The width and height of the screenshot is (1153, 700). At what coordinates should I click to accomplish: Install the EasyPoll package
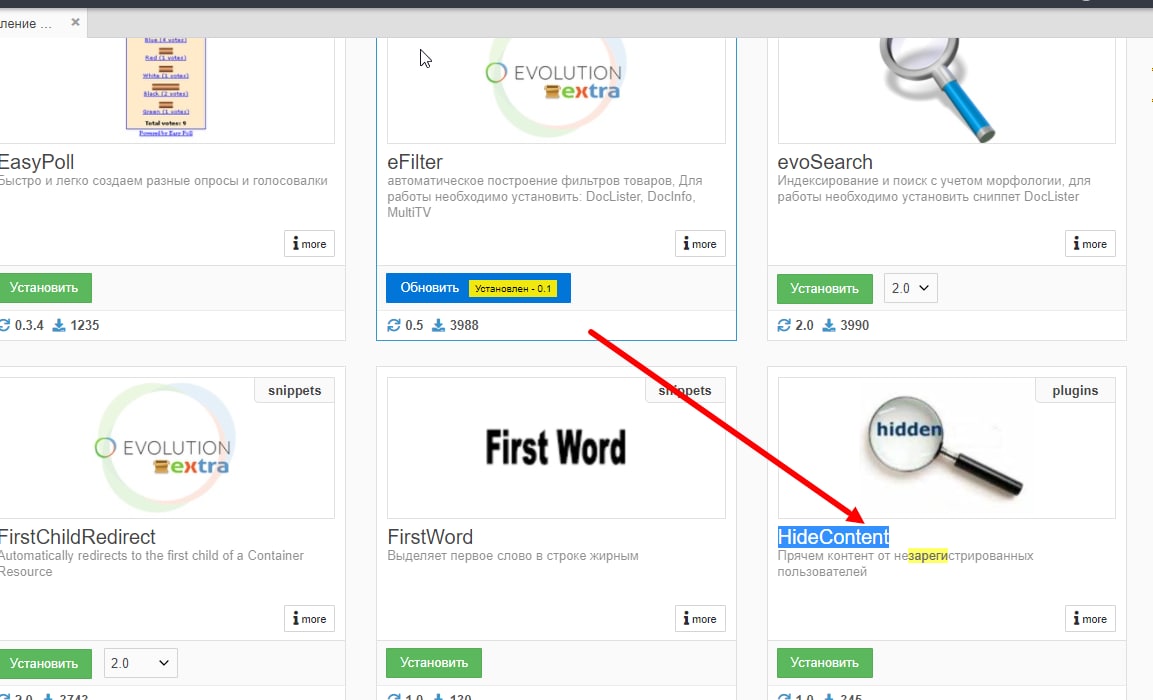click(x=44, y=288)
